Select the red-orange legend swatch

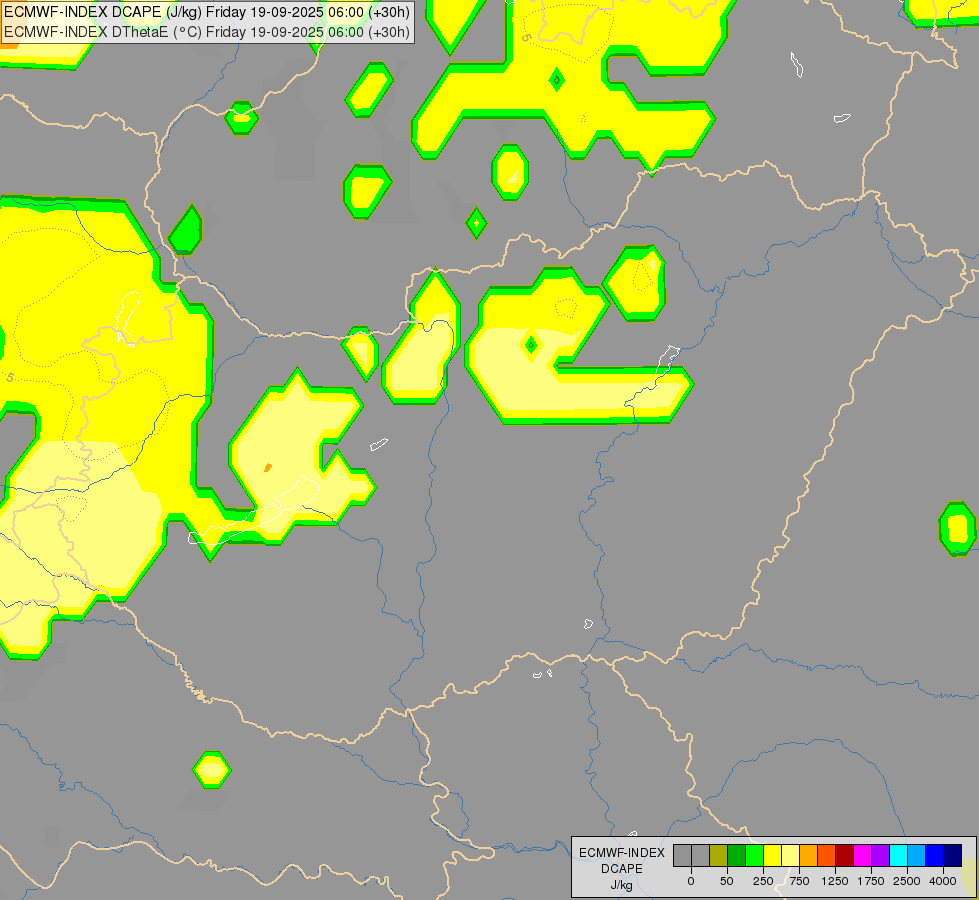827,855
